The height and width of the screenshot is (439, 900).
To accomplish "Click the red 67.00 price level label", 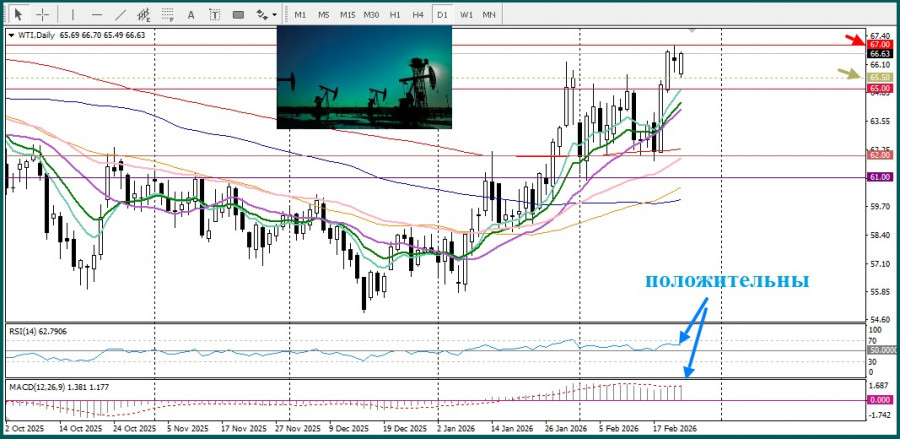I will pos(880,45).
